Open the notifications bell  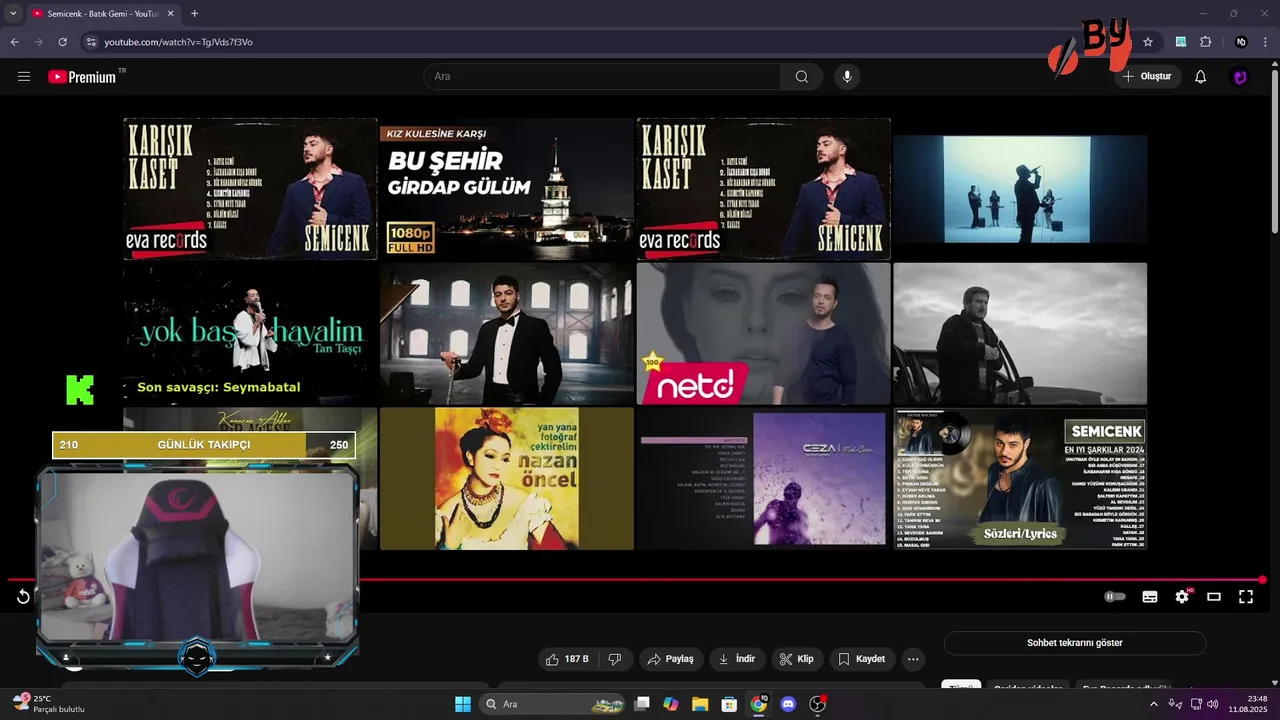(1201, 77)
